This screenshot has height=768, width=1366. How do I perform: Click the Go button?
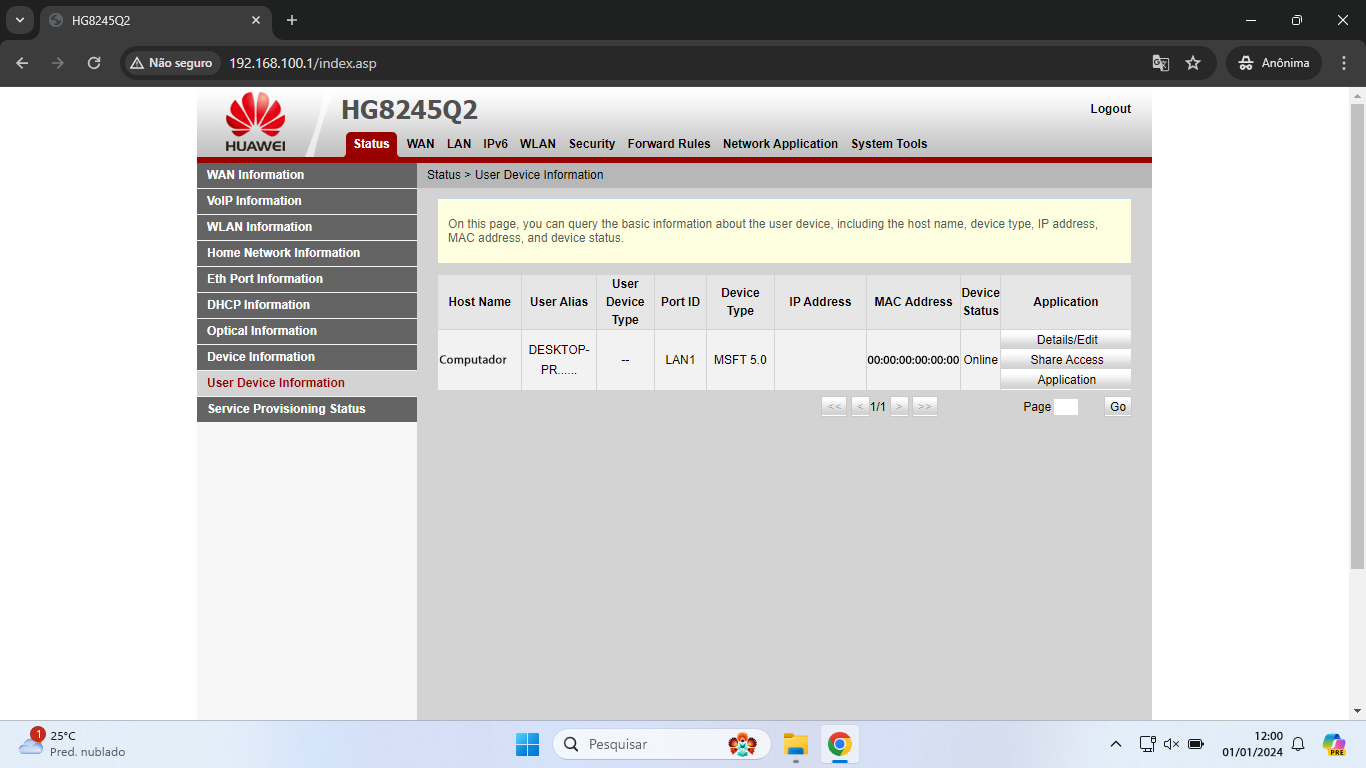(1118, 407)
